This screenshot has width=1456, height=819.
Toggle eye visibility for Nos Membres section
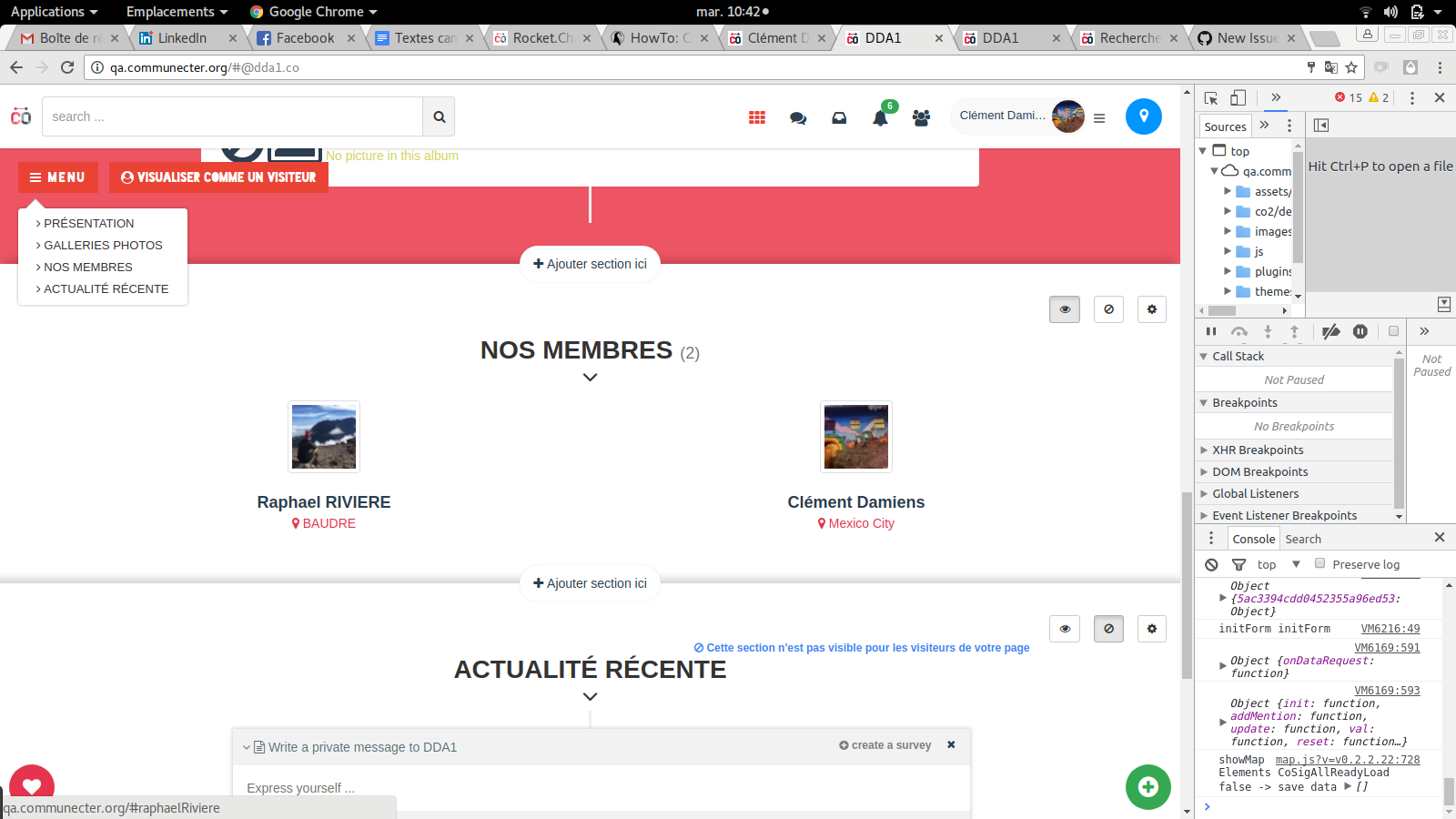1065,309
